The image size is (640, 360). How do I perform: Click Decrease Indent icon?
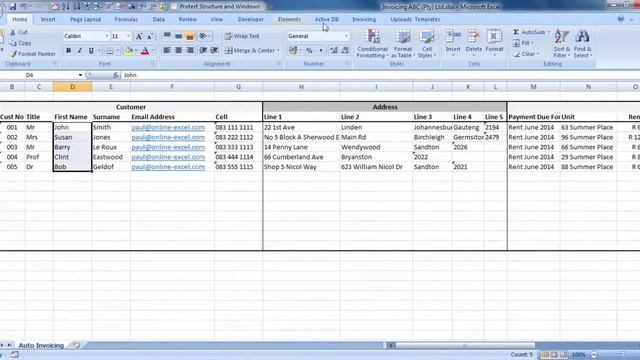point(203,50)
